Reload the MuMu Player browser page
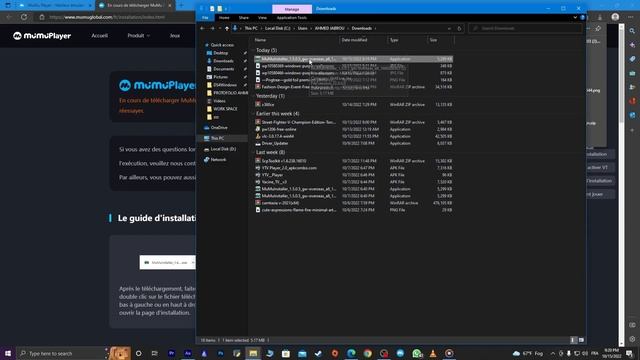The height and width of the screenshot is (360, 640). coord(24,17)
